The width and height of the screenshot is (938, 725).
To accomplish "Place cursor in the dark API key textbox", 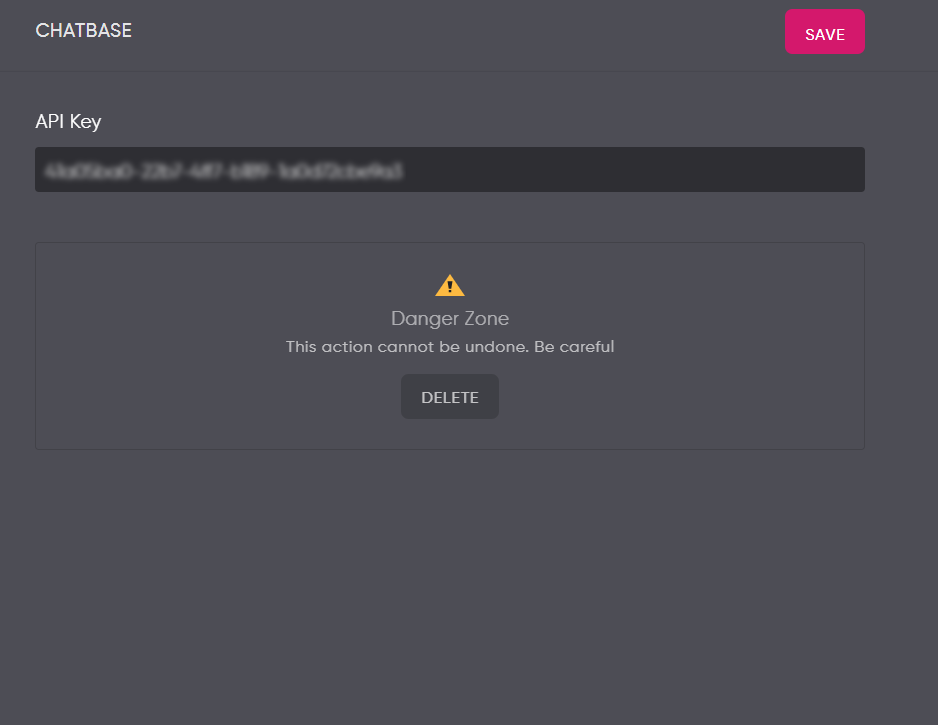I will click(x=450, y=170).
